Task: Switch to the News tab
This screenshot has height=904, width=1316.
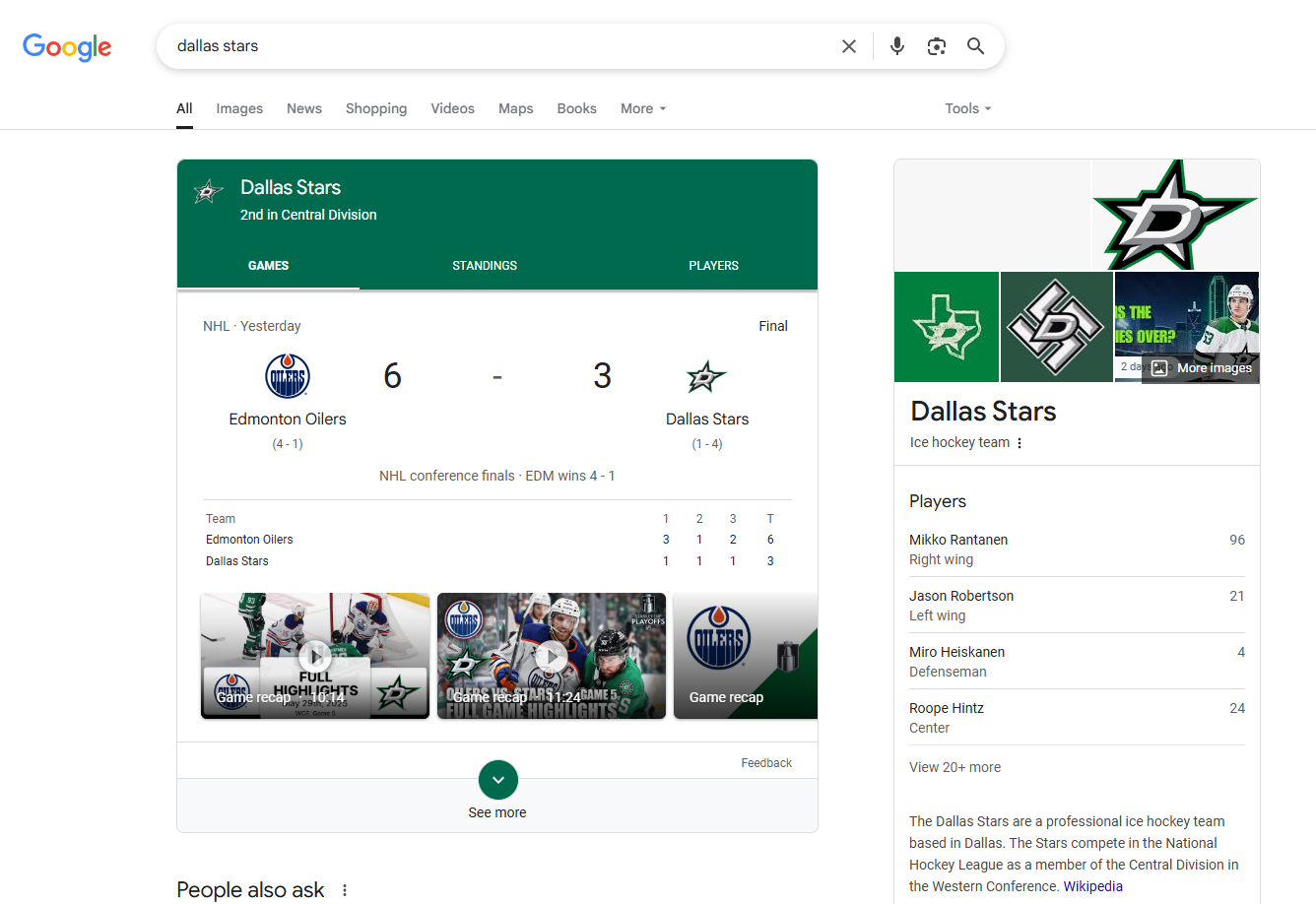Action: tap(304, 108)
